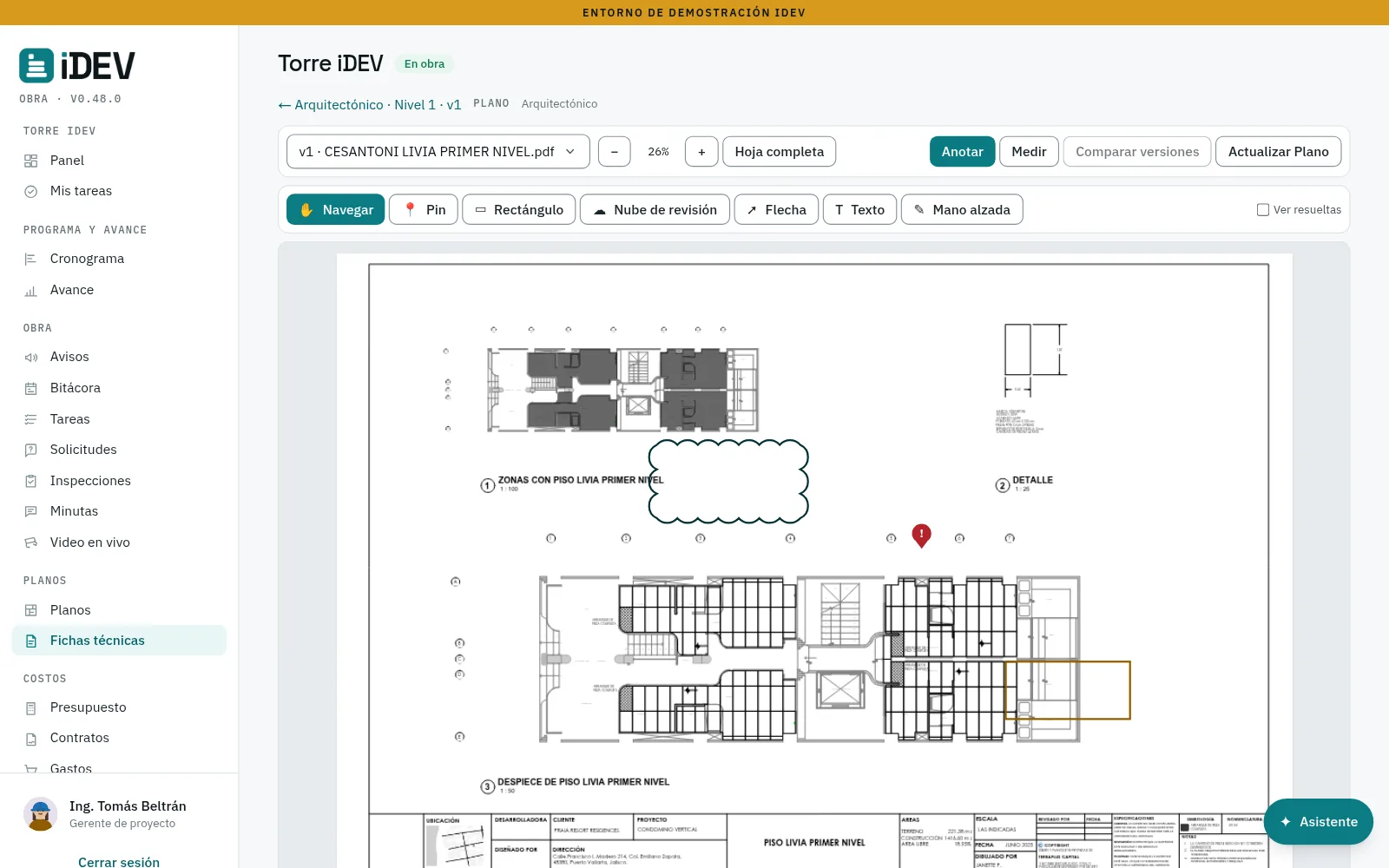
Task: Open Panel from its sidebar icon
Action: click(x=31, y=161)
